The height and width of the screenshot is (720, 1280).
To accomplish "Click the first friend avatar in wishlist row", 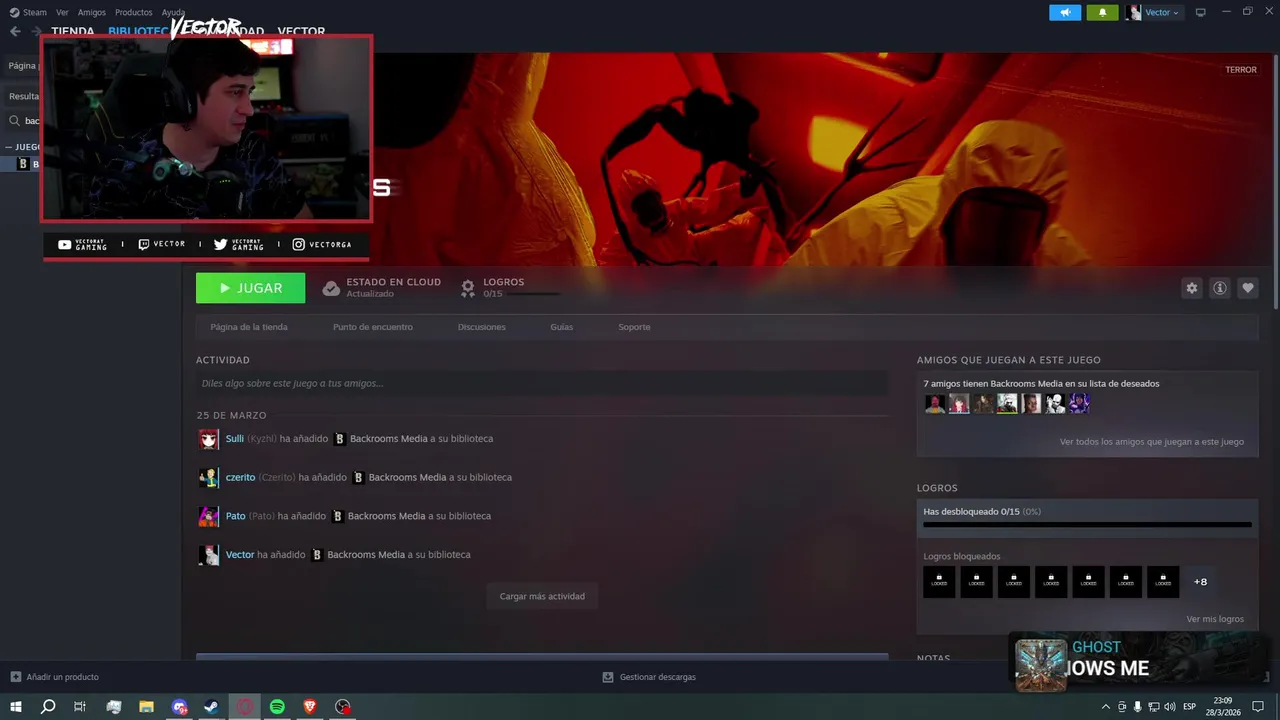I will (934, 403).
